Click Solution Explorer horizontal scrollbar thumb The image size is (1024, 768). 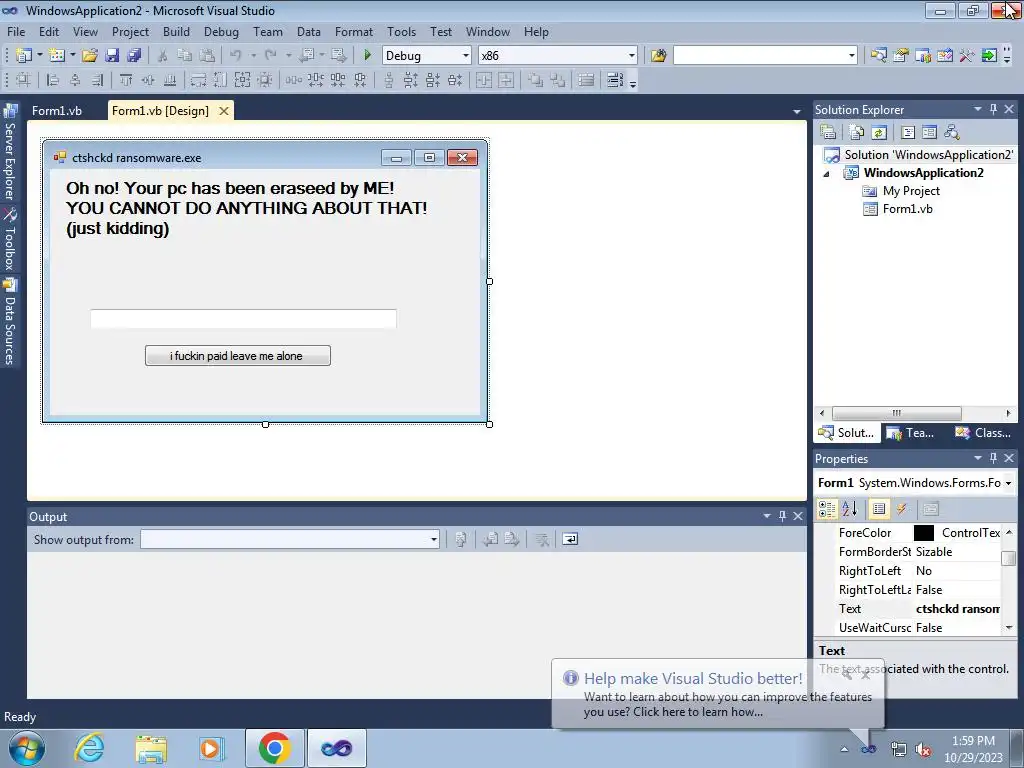pos(896,413)
